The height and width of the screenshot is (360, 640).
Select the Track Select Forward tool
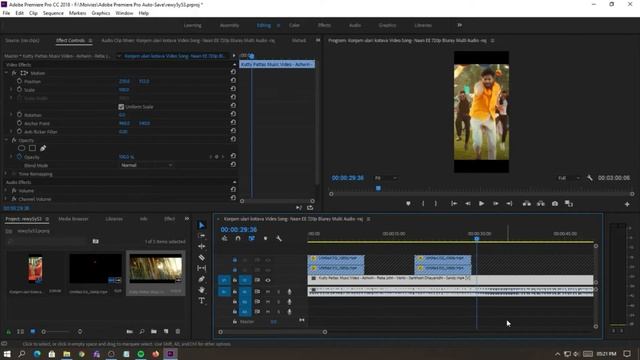[202, 236]
